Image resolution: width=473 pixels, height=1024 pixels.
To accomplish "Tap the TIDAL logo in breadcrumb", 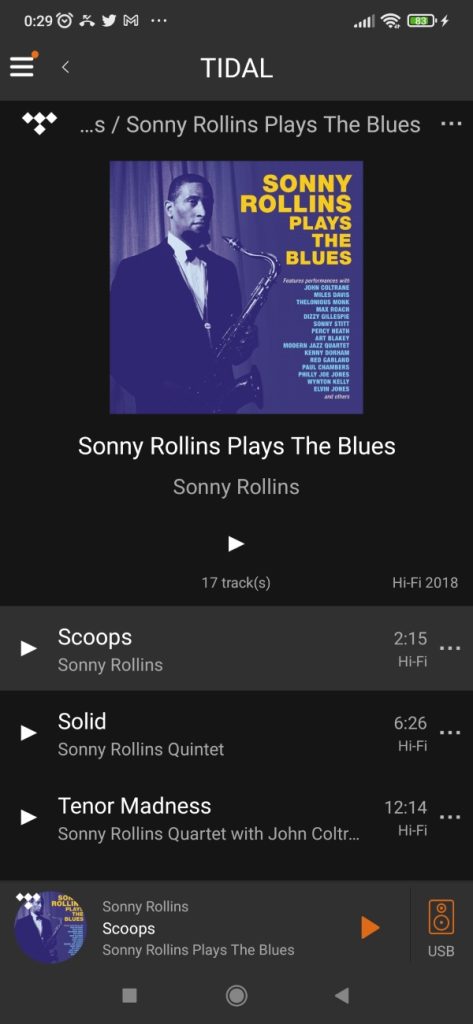I will point(39,123).
